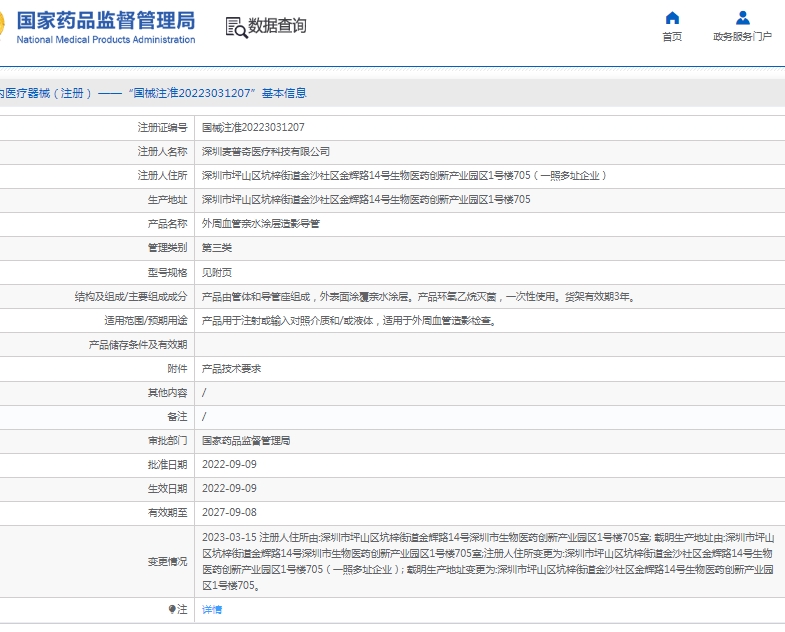
Task: Click the 变更情况 change history paragraph
Action: pos(488,561)
